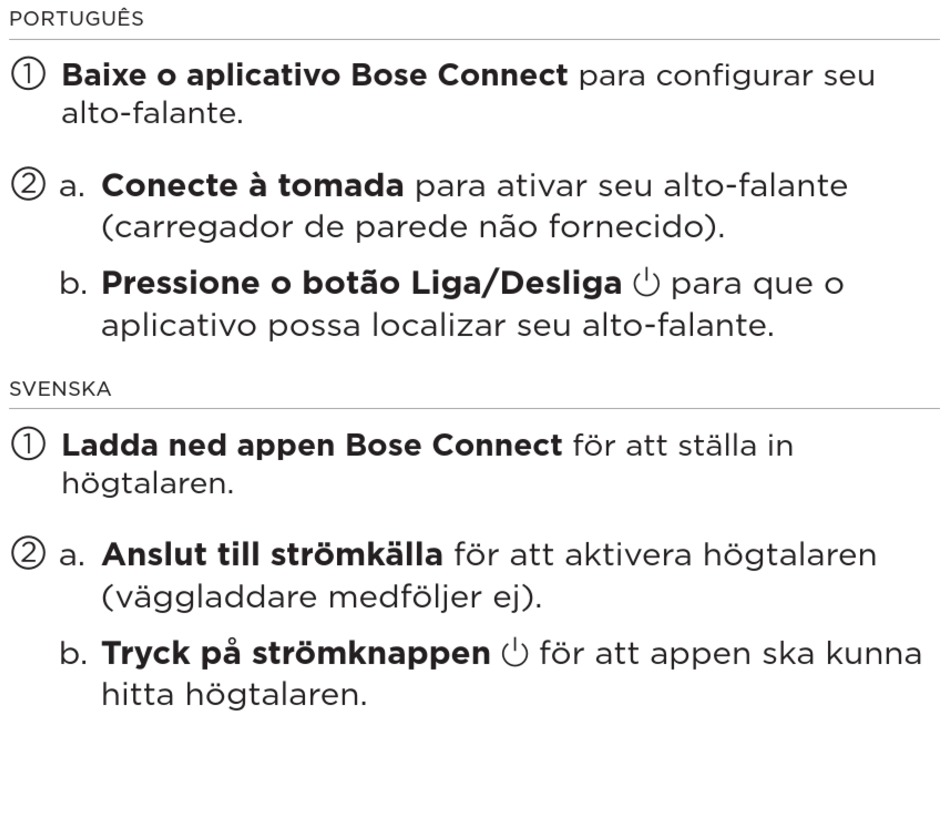Click the word alto-falante. in Portuguese step 1
Screen dimensions: 950x825
(152, 113)
